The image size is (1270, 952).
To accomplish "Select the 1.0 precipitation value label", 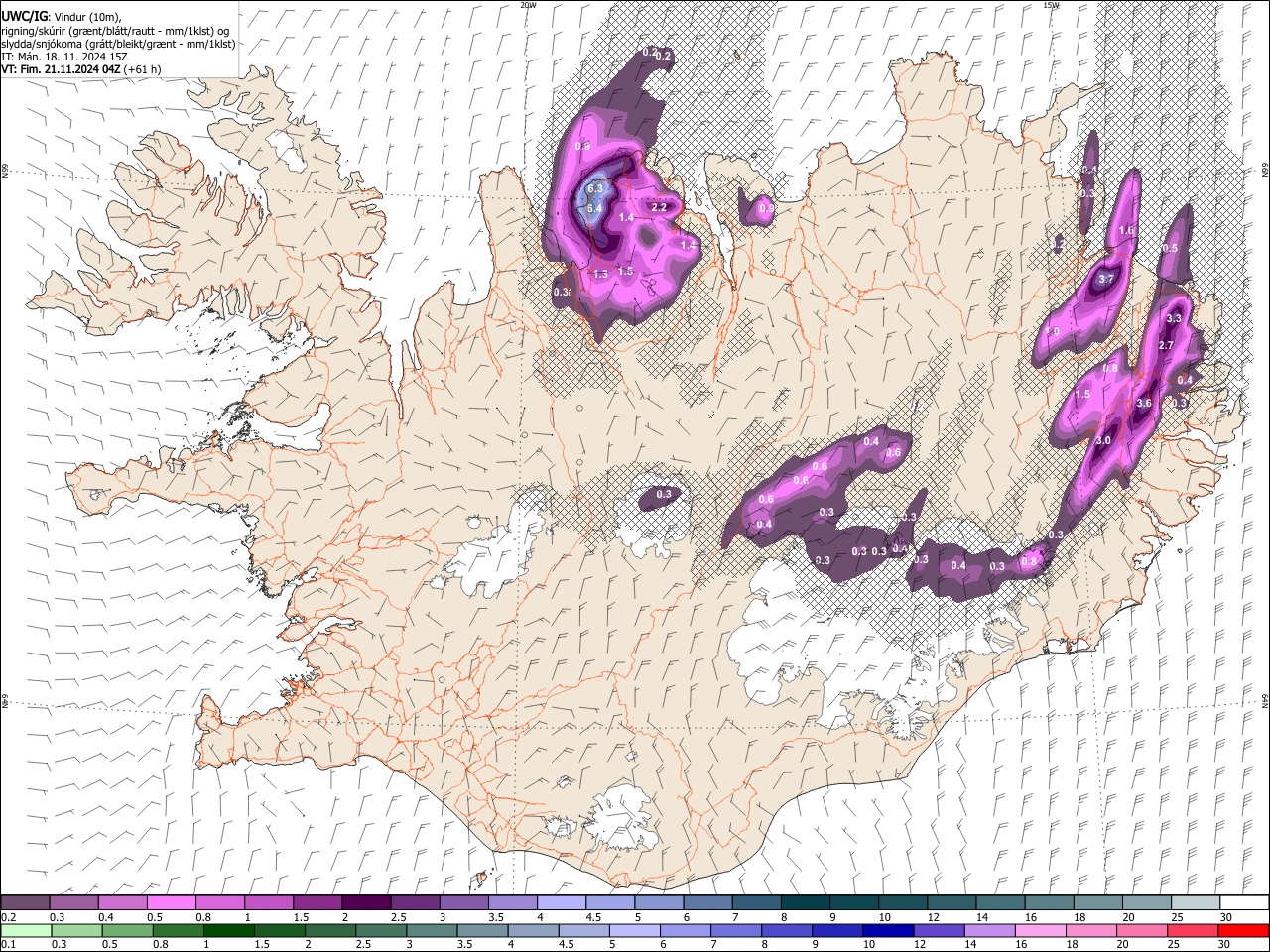I will click(1052, 331).
